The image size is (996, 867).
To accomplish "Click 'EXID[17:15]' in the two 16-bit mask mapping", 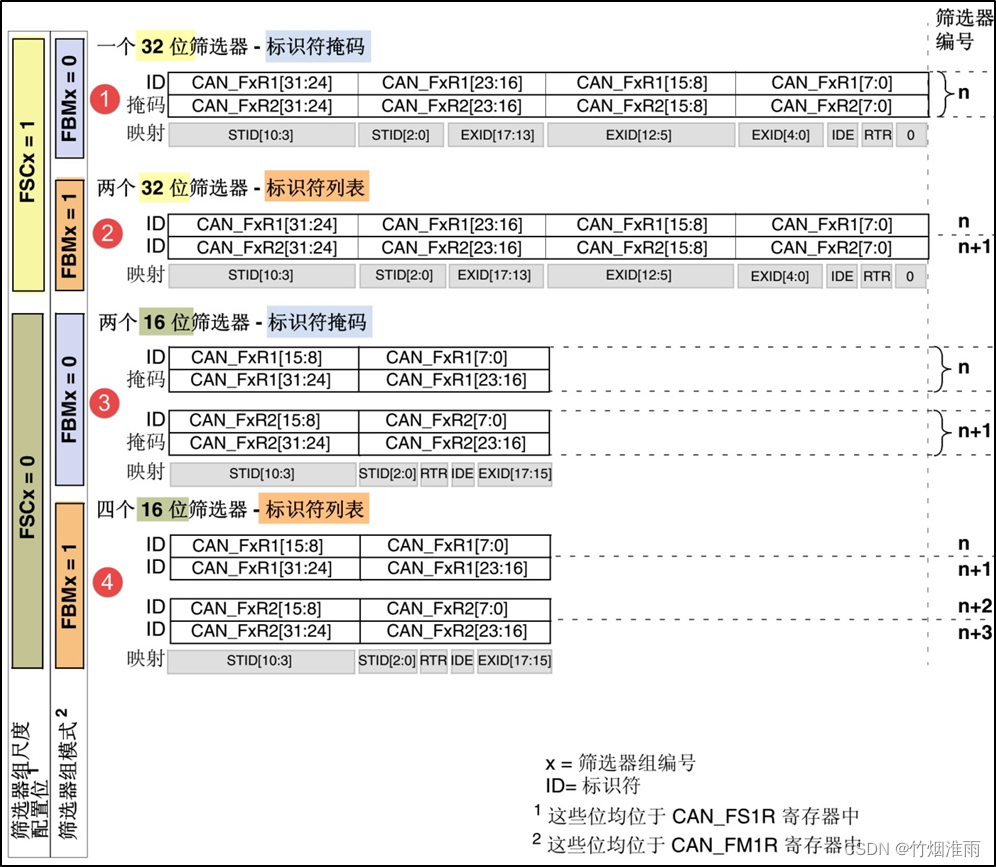I will point(515,474).
